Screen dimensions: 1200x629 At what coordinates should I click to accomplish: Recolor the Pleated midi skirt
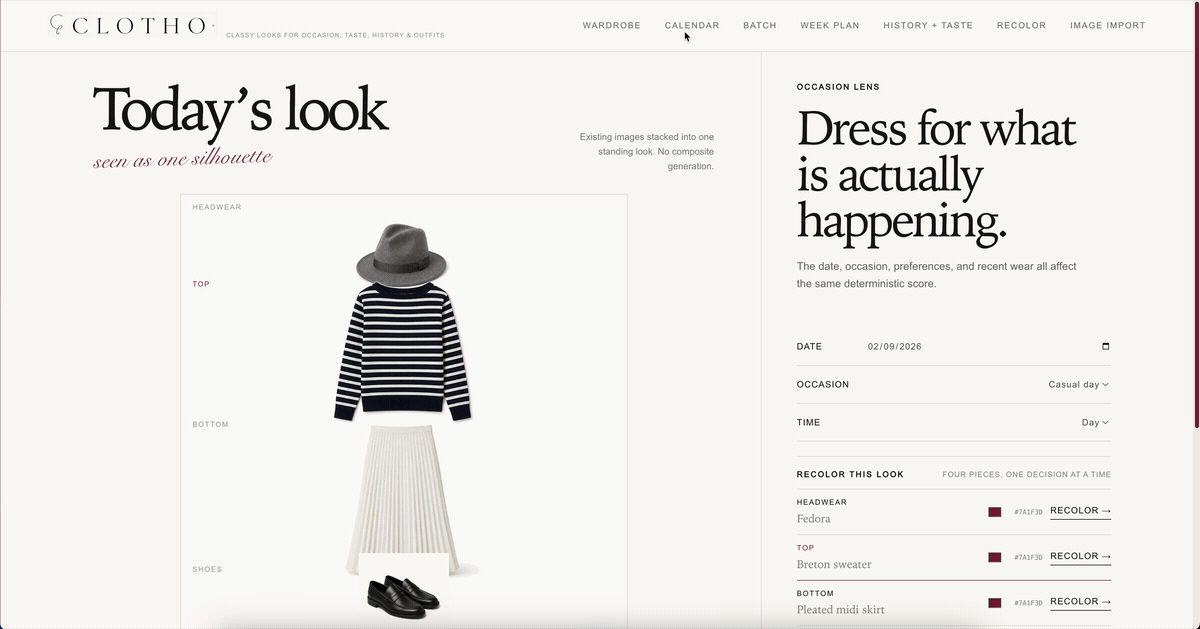coord(1080,602)
